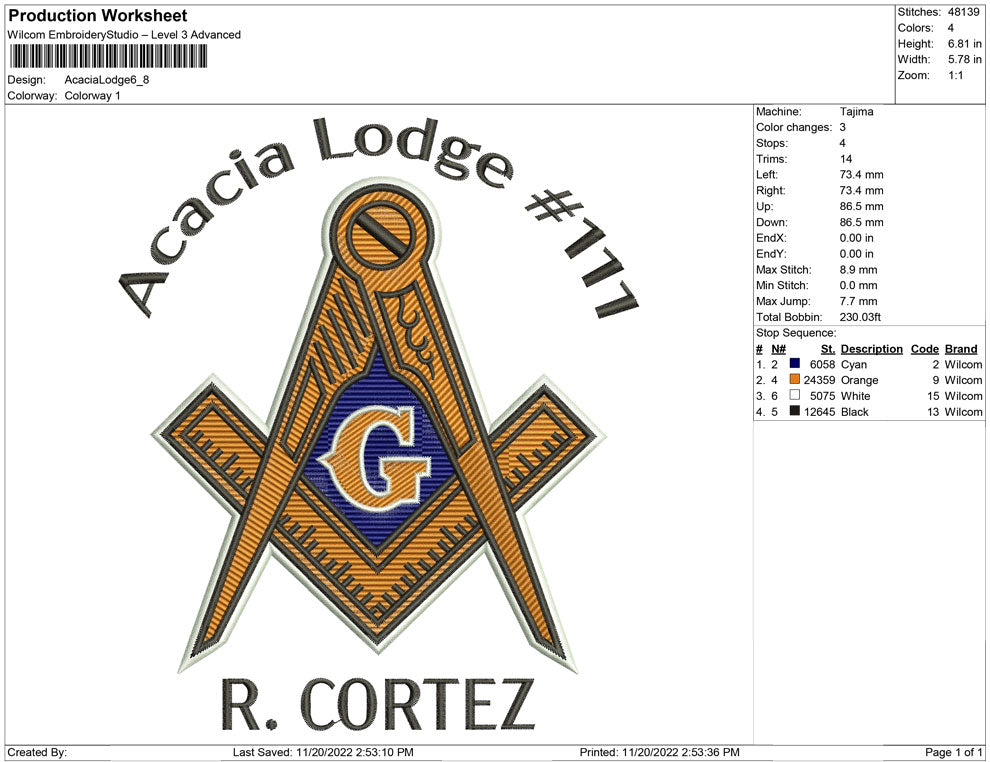Click the machine value 'Tajima'

[x=856, y=112]
